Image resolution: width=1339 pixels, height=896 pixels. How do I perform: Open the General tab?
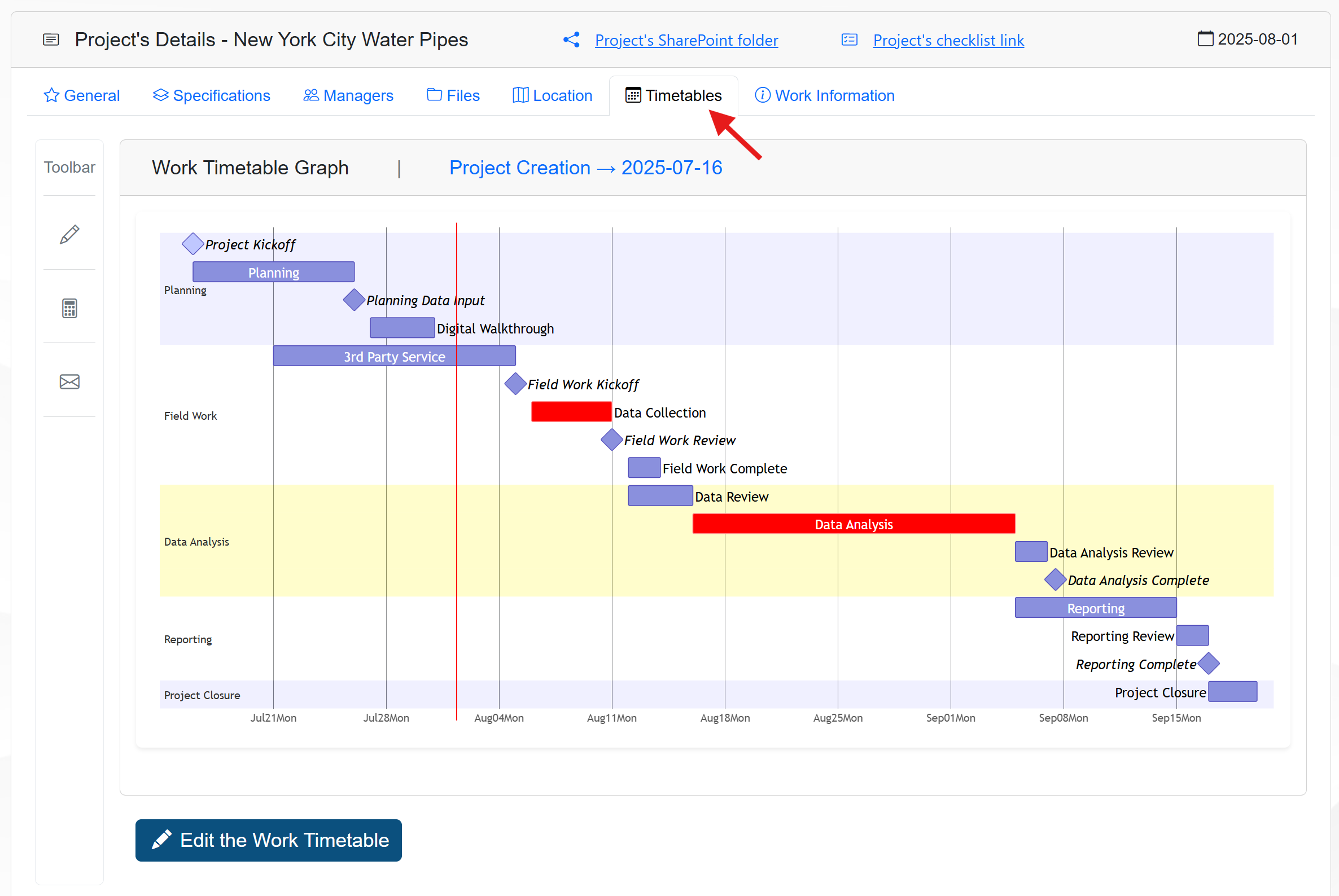pos(82,95)
